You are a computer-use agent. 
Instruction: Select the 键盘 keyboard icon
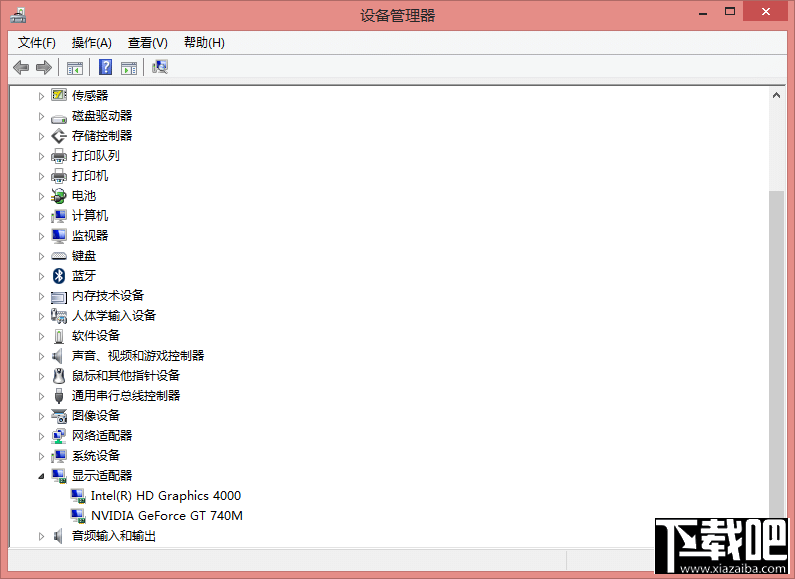click(59, 256)
